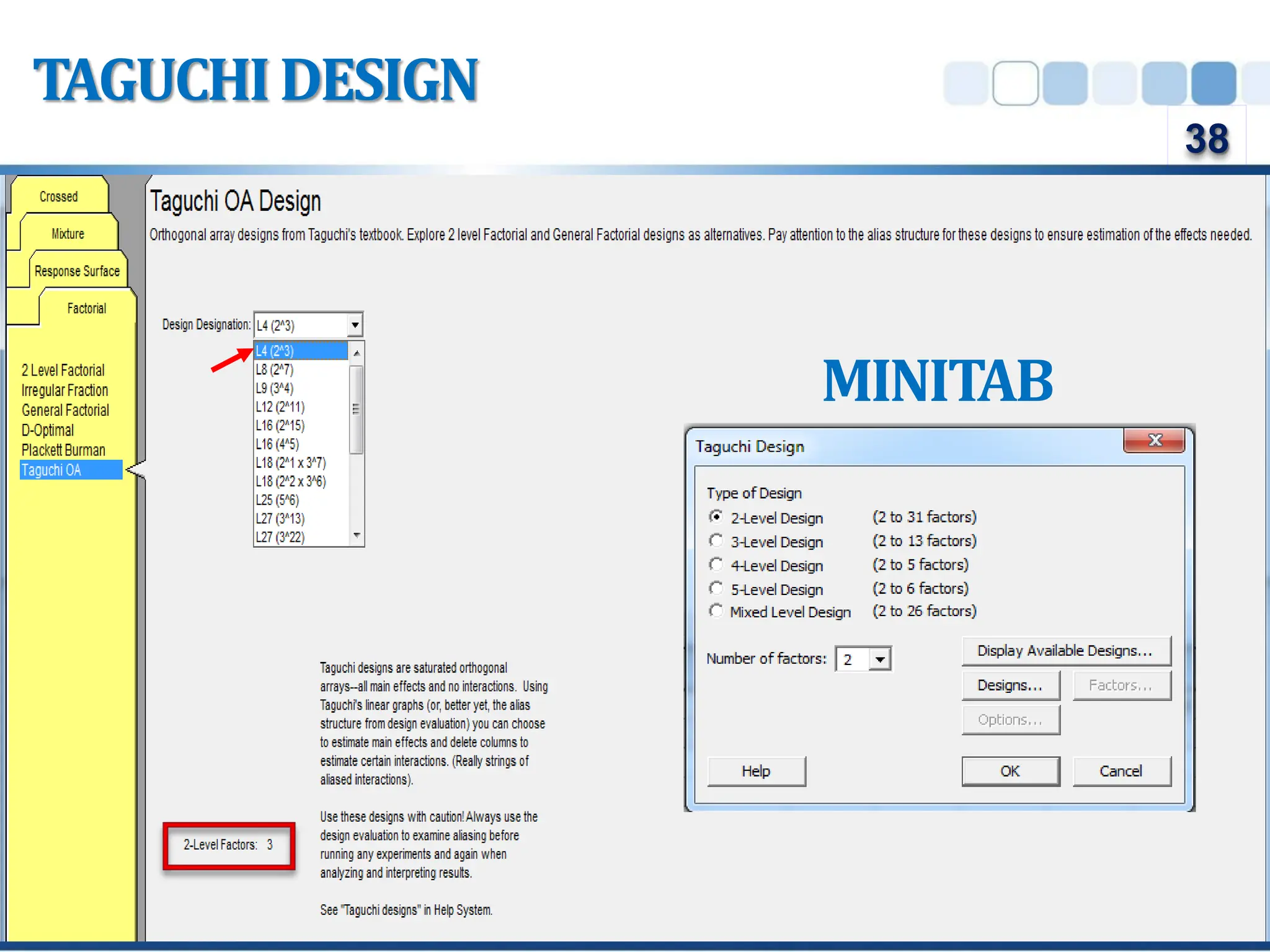
Task: Click the Help button in the dialog
Action: point(756,771)
